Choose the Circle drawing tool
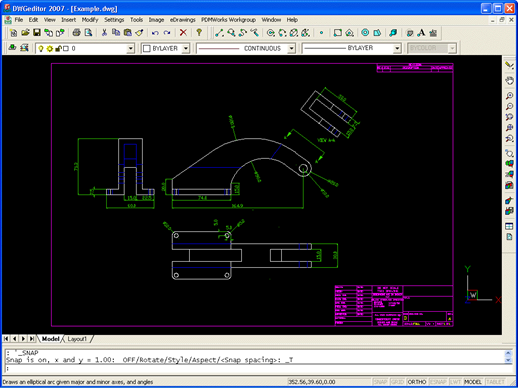The image size is (518, 388). click(271, 33)
